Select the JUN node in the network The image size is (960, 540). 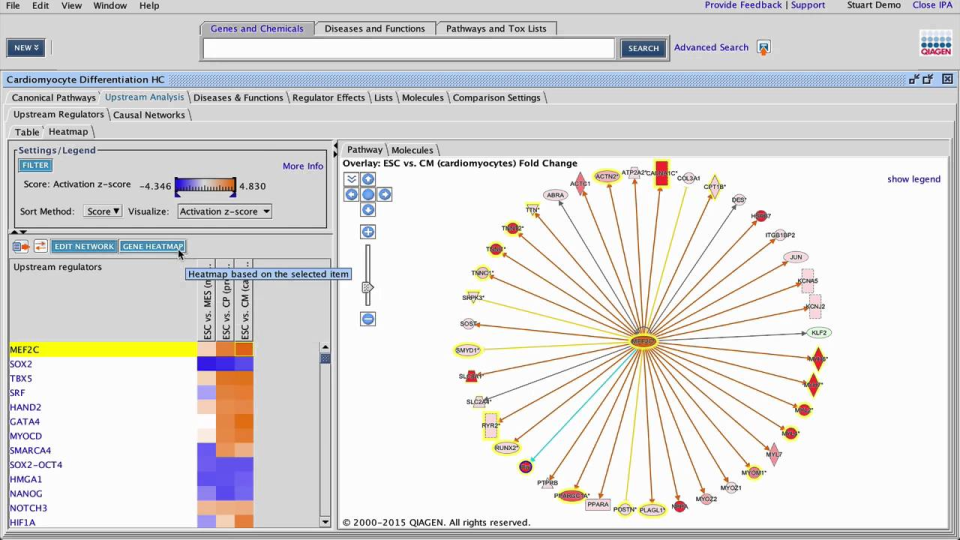[796, 257]
